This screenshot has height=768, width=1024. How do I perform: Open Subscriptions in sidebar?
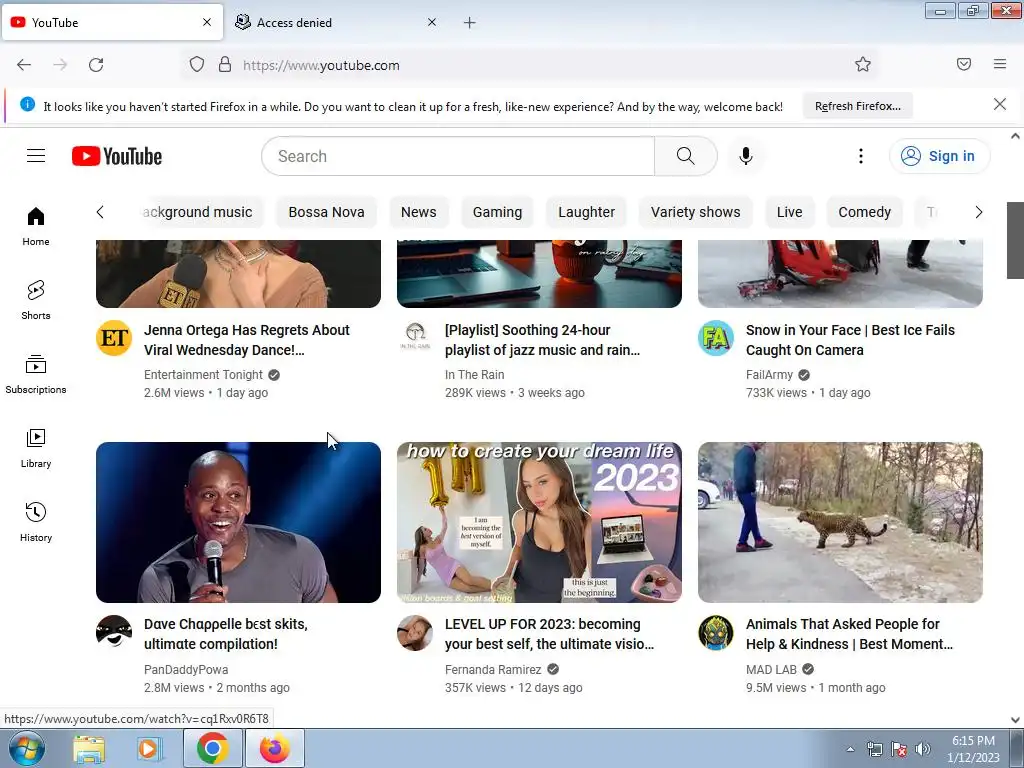click(x=36, y=374)
